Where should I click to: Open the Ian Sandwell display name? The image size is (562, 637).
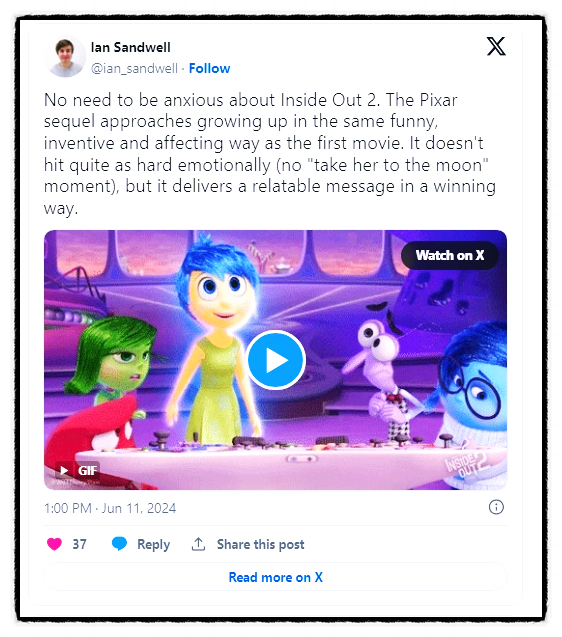(130, 47)
